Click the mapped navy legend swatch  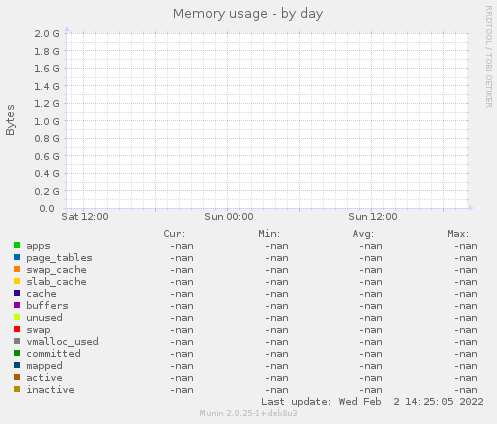17,365
